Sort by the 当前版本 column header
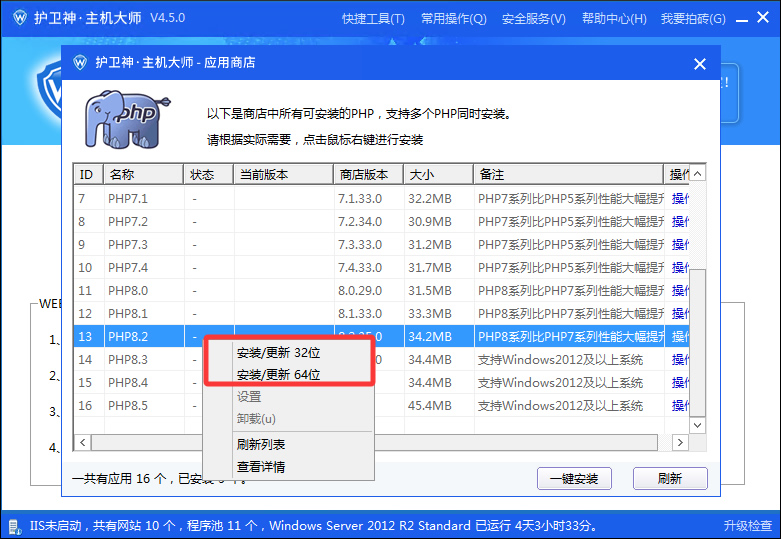This screenshot has width=781, height=539. 283,174
